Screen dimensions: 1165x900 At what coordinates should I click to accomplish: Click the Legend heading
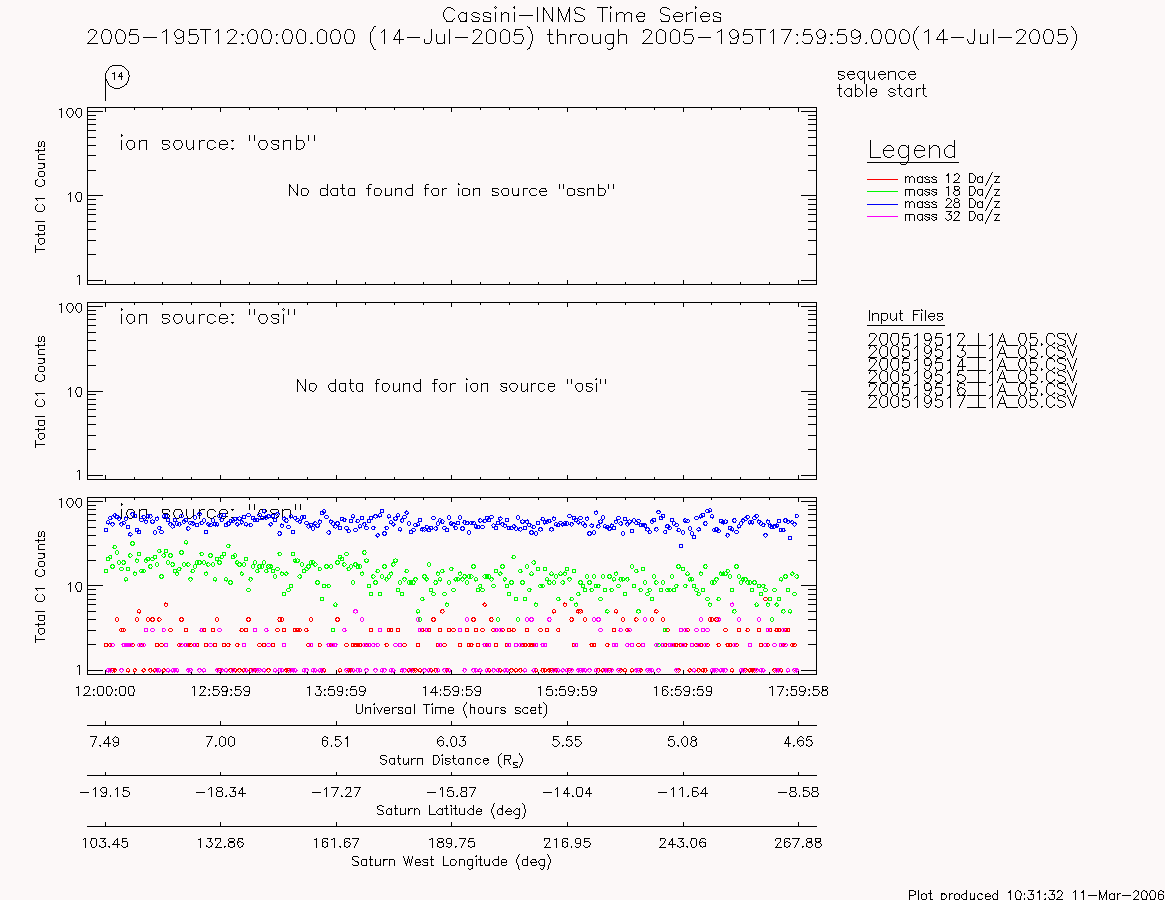912,150
